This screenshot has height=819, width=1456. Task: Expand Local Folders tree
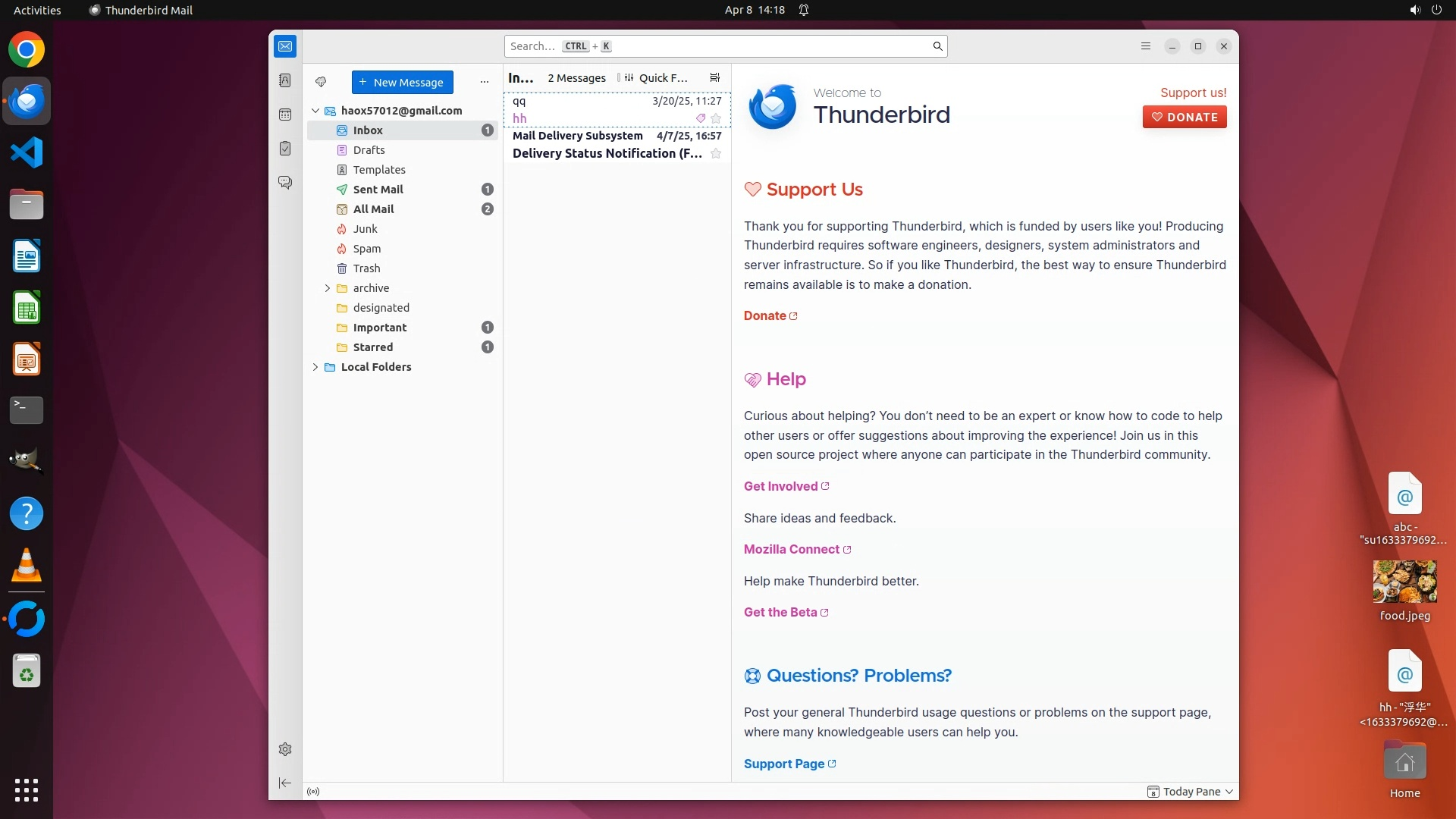(x=315, y=367)
